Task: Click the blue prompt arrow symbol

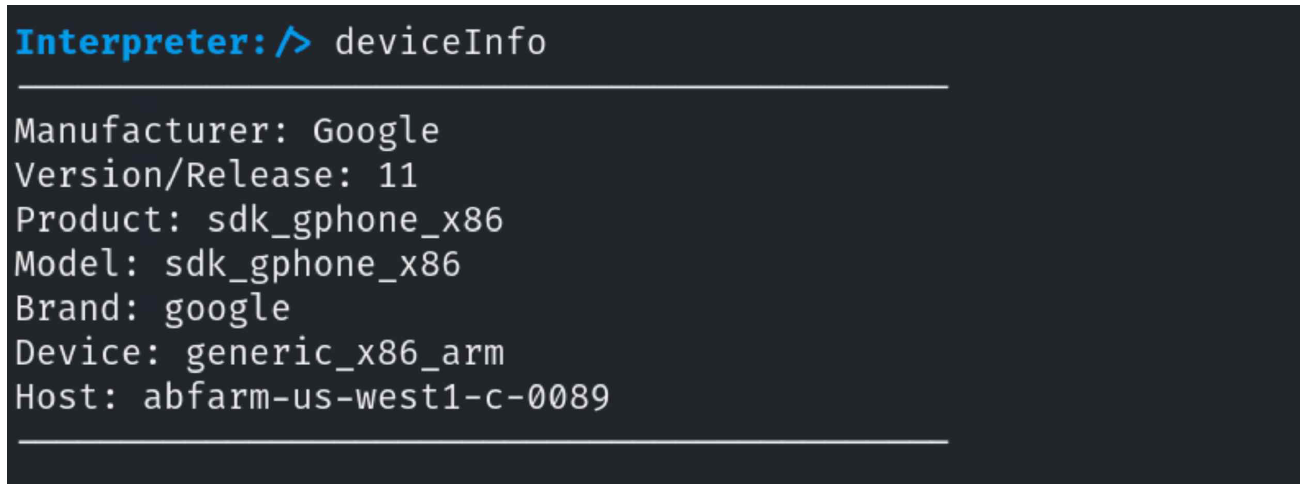Action: 295,44
